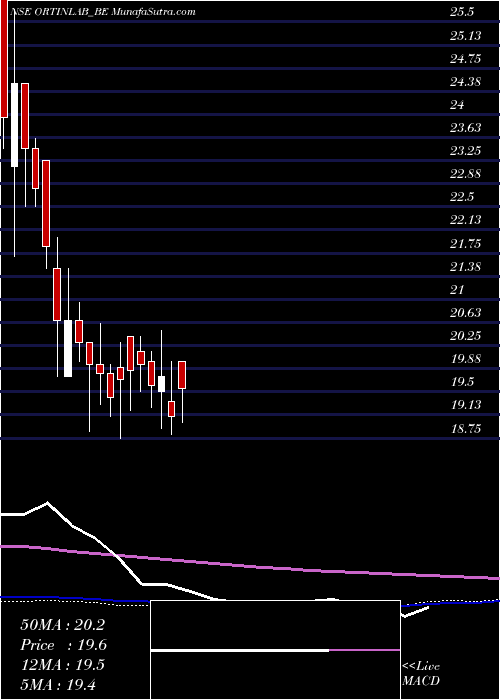Click the last red candlestick on the right
The width and height of the screenshot is (500, 700).
click(182, 375)
